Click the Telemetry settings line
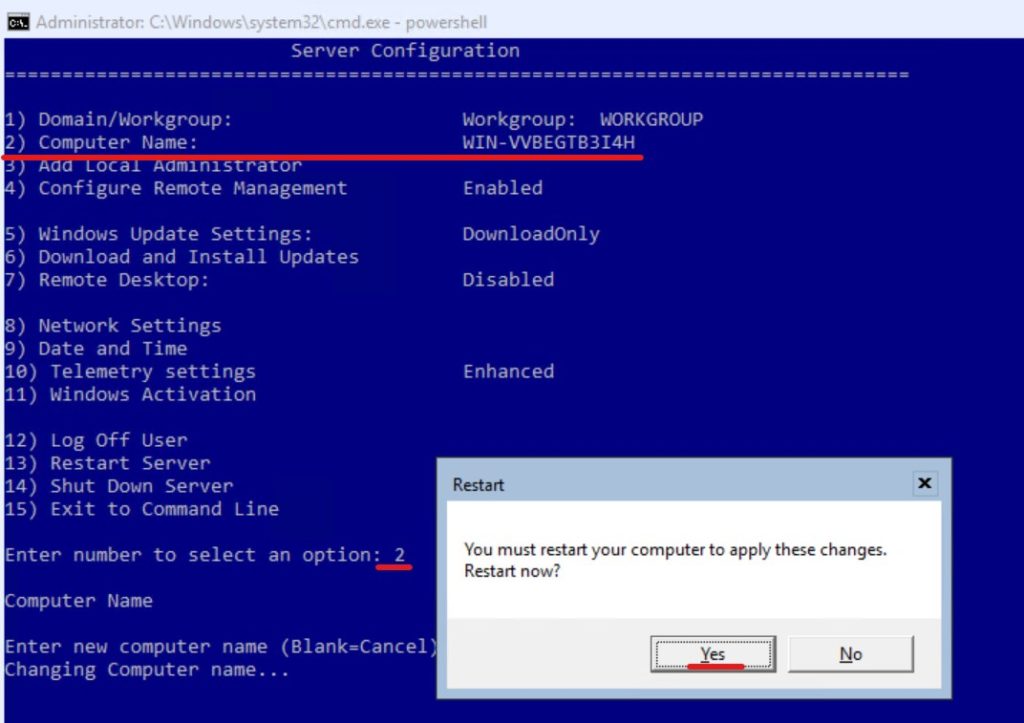Image resolution: width=1024 pixels, height=723 pixels. tap(130, 371)
